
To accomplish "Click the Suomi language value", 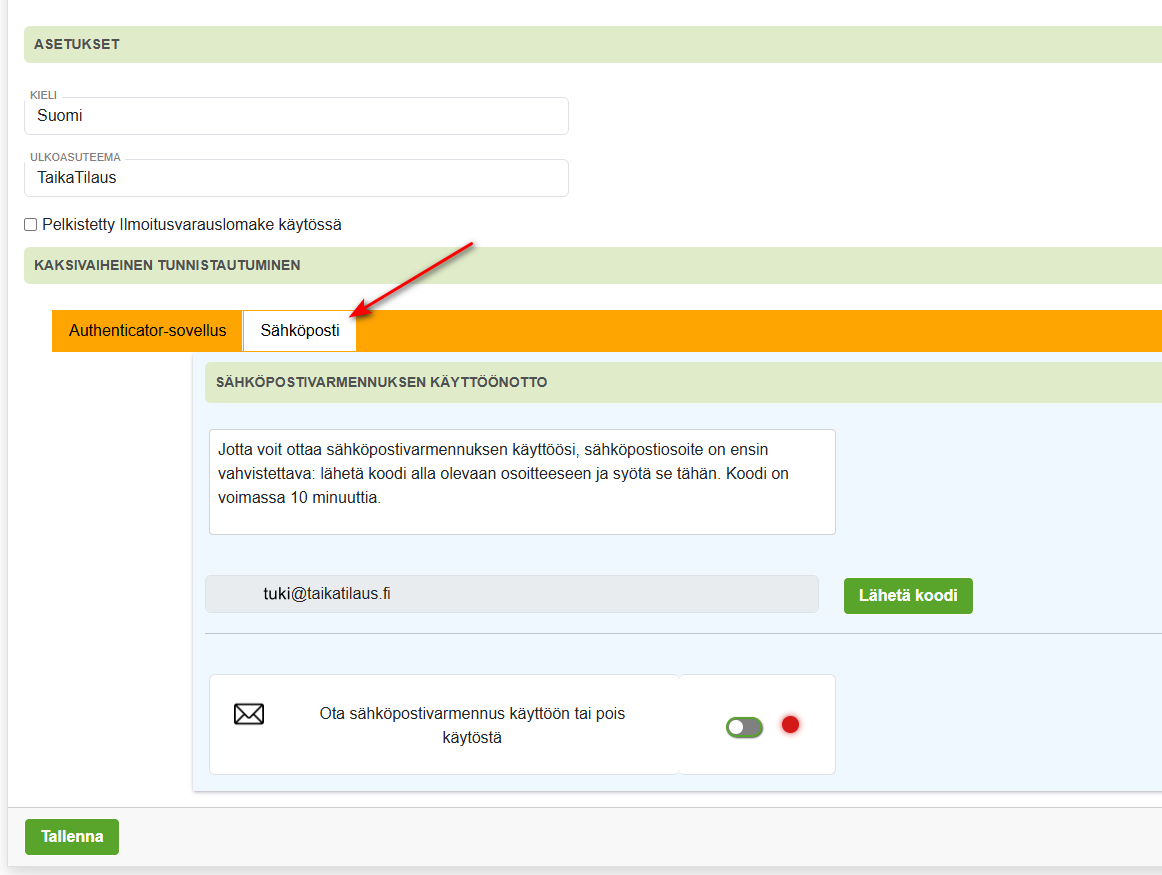I will pos(60,116).
